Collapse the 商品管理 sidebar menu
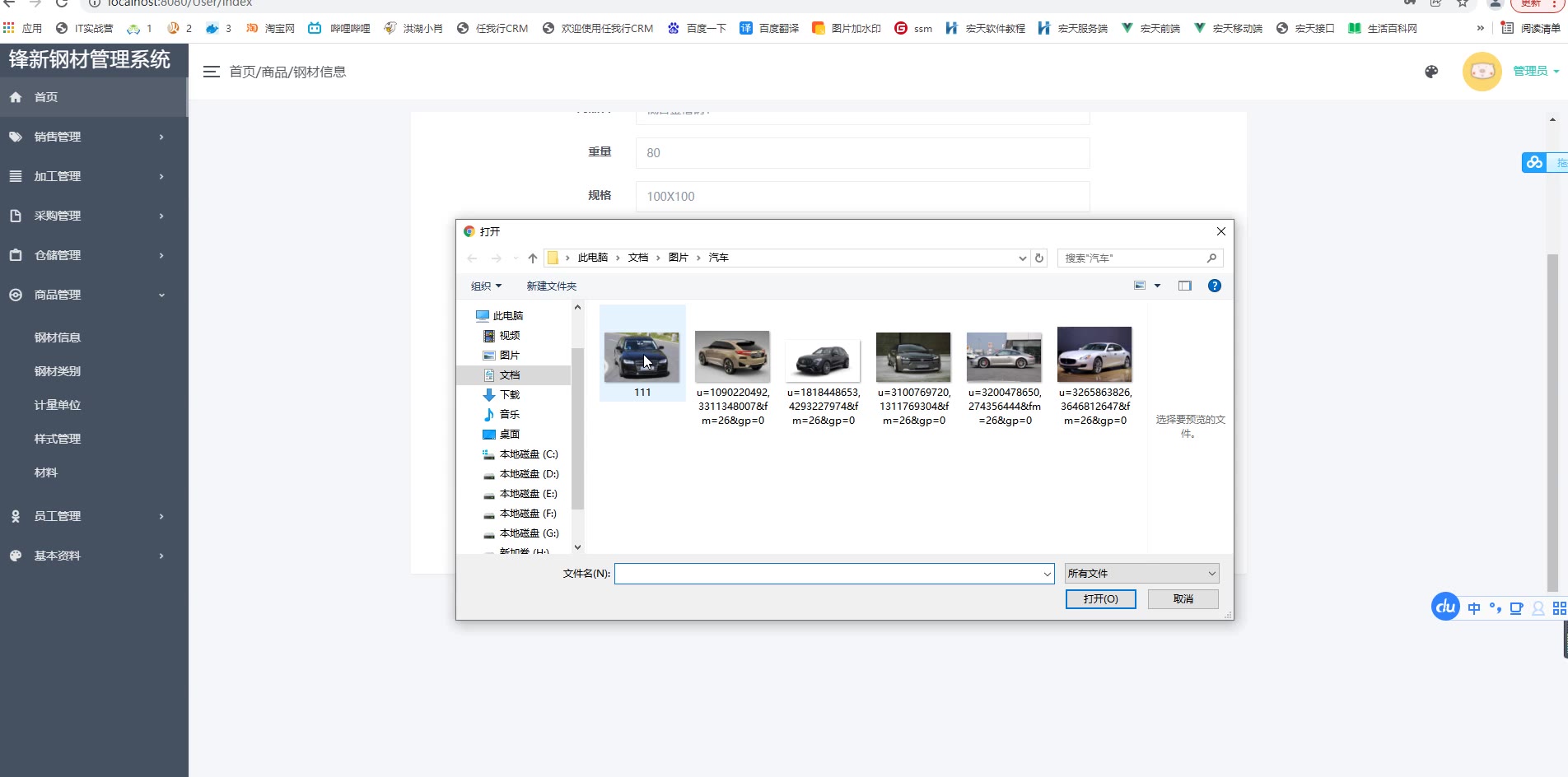 pos(94,295)
